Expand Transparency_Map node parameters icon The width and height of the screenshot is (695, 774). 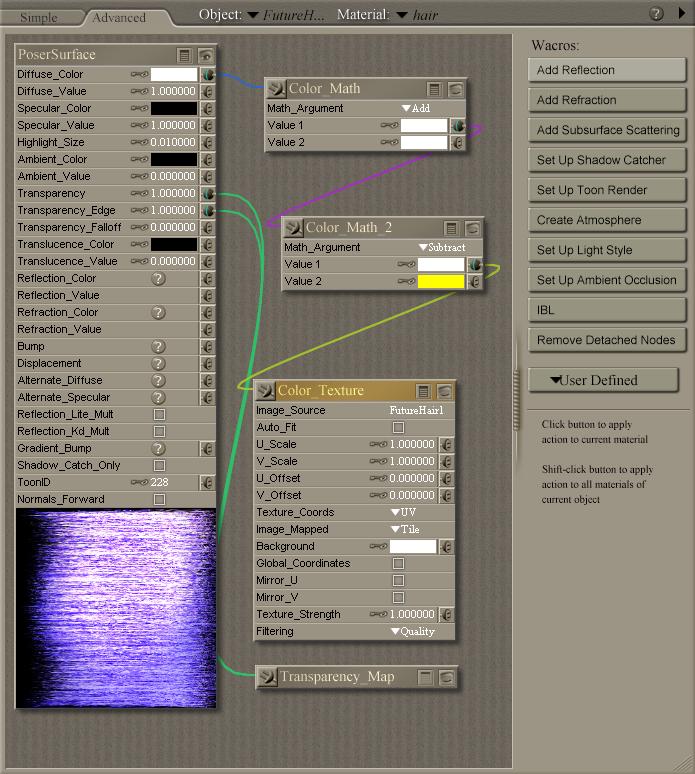(x=425, y=677)
